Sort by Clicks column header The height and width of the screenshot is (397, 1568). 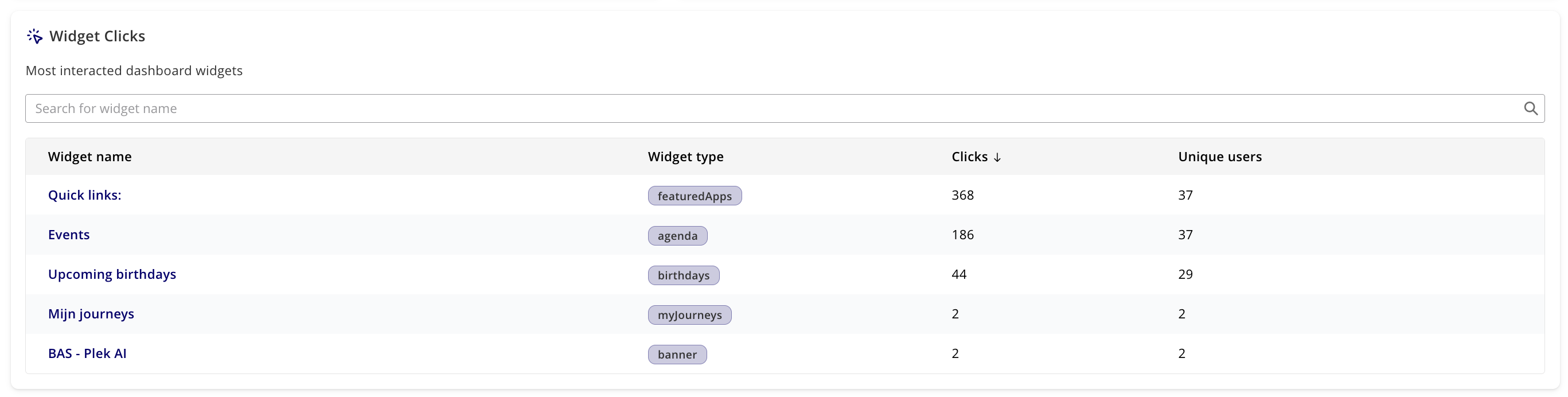[970, 157]
